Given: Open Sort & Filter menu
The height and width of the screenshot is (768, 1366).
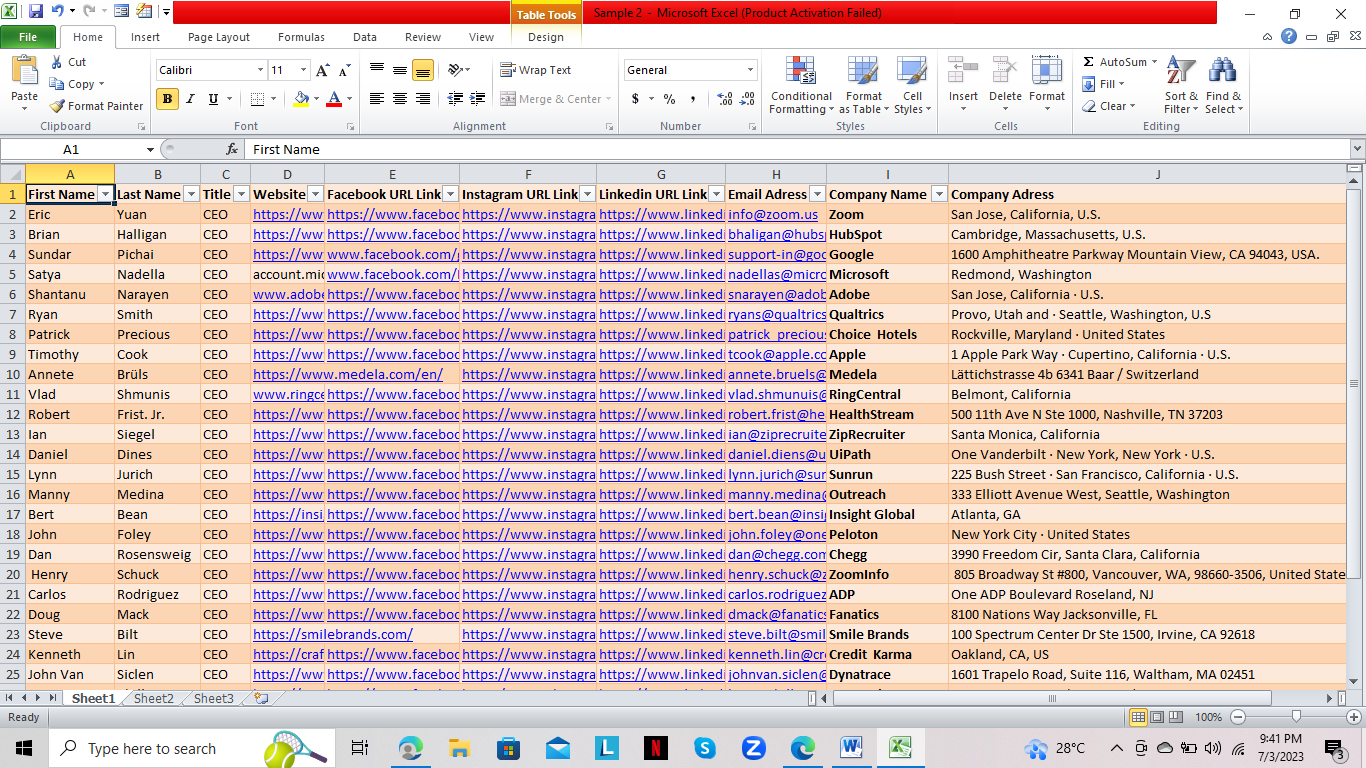Looking at the screenshot, I should (1181, 86).
